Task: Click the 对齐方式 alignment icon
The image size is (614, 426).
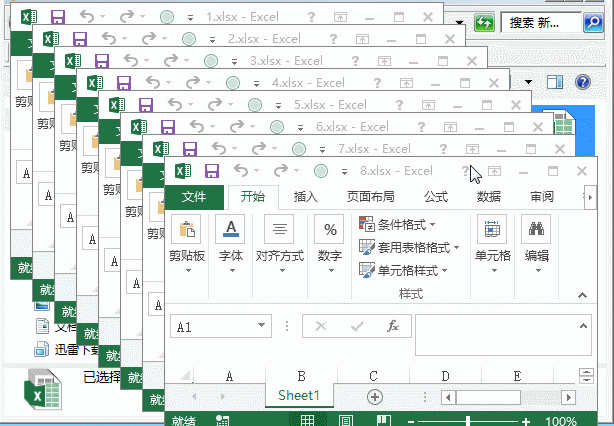Action: [280, 229]
